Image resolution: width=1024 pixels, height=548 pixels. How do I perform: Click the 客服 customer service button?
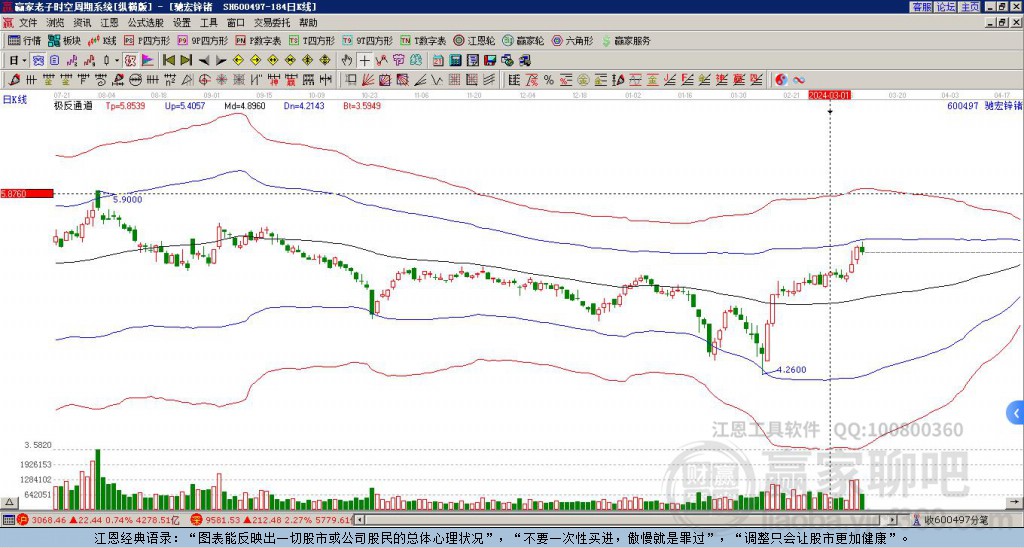[x=921, y=7]
